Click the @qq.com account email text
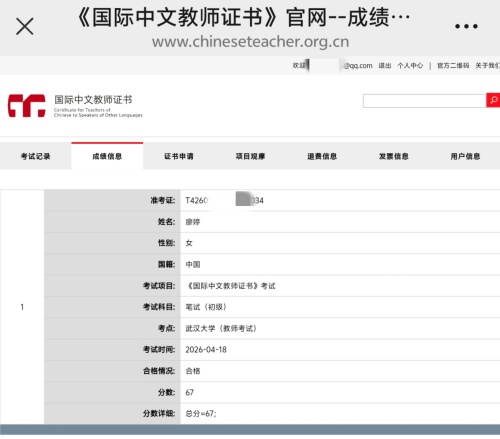 358,66
